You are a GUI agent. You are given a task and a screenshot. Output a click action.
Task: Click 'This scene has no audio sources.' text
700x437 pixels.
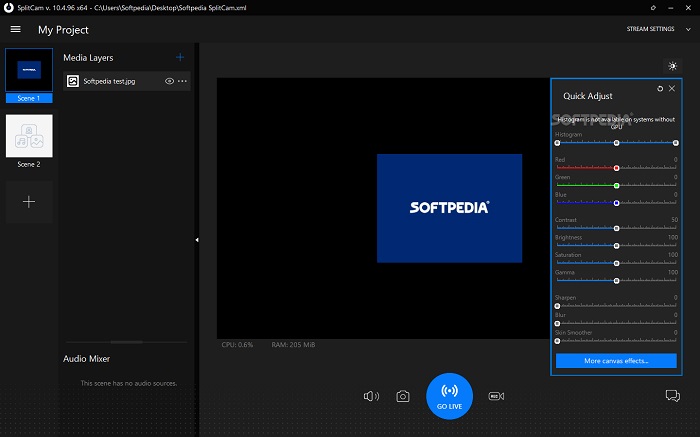point(129,383)
